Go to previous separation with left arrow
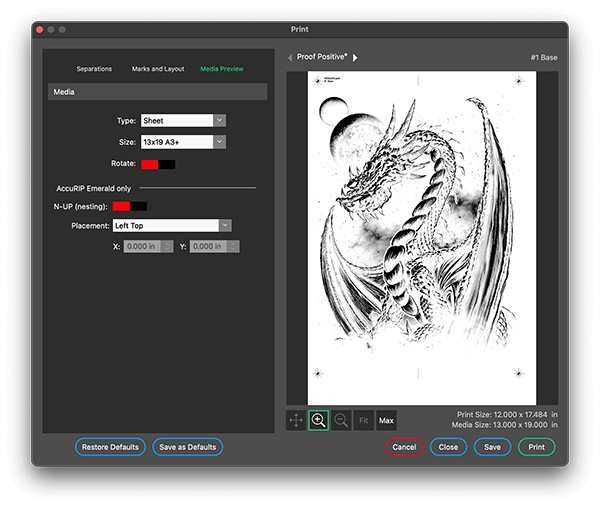This screenshot has width=600, height=508. tap(290, 57)
